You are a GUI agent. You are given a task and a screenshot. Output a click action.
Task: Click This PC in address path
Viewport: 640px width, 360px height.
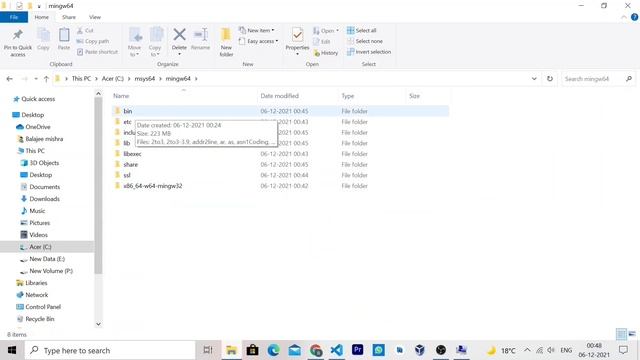click(81, 78)
